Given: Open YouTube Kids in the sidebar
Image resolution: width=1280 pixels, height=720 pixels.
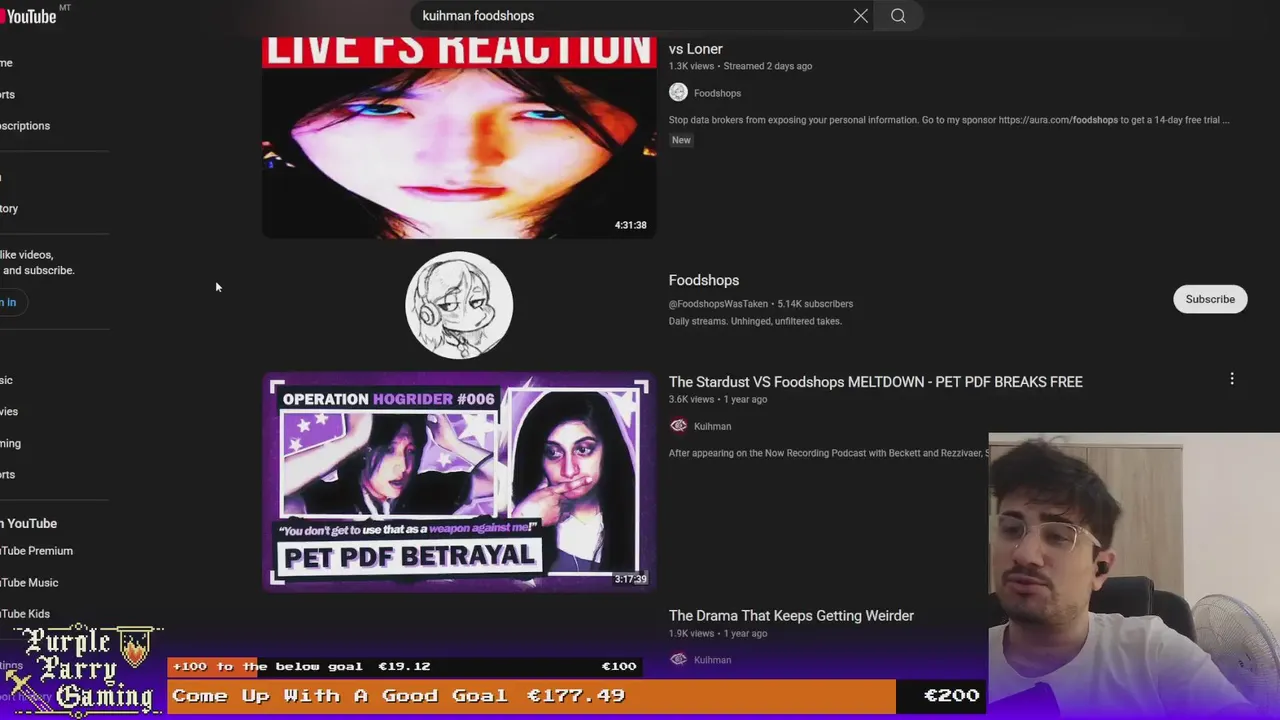Looking at the screenshot, I should [25, 614].
